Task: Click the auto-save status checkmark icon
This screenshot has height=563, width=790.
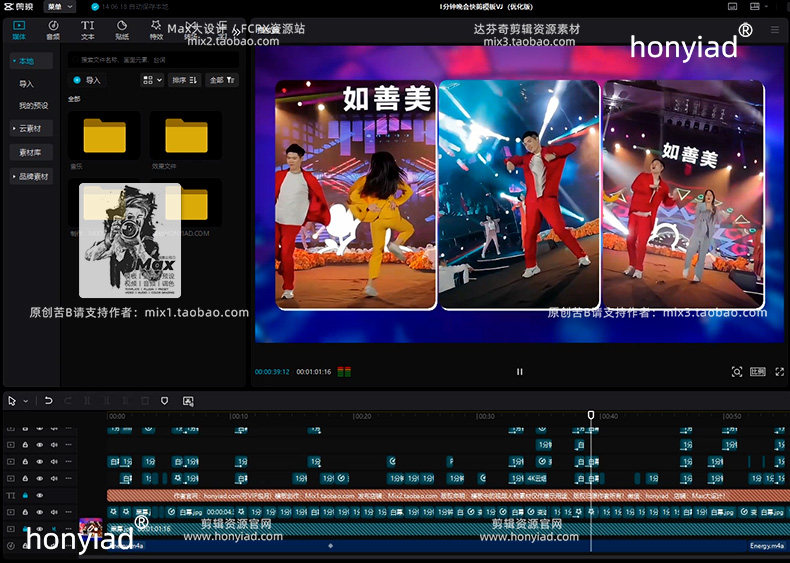Action: pyautogui.click(x=95, y=7)
